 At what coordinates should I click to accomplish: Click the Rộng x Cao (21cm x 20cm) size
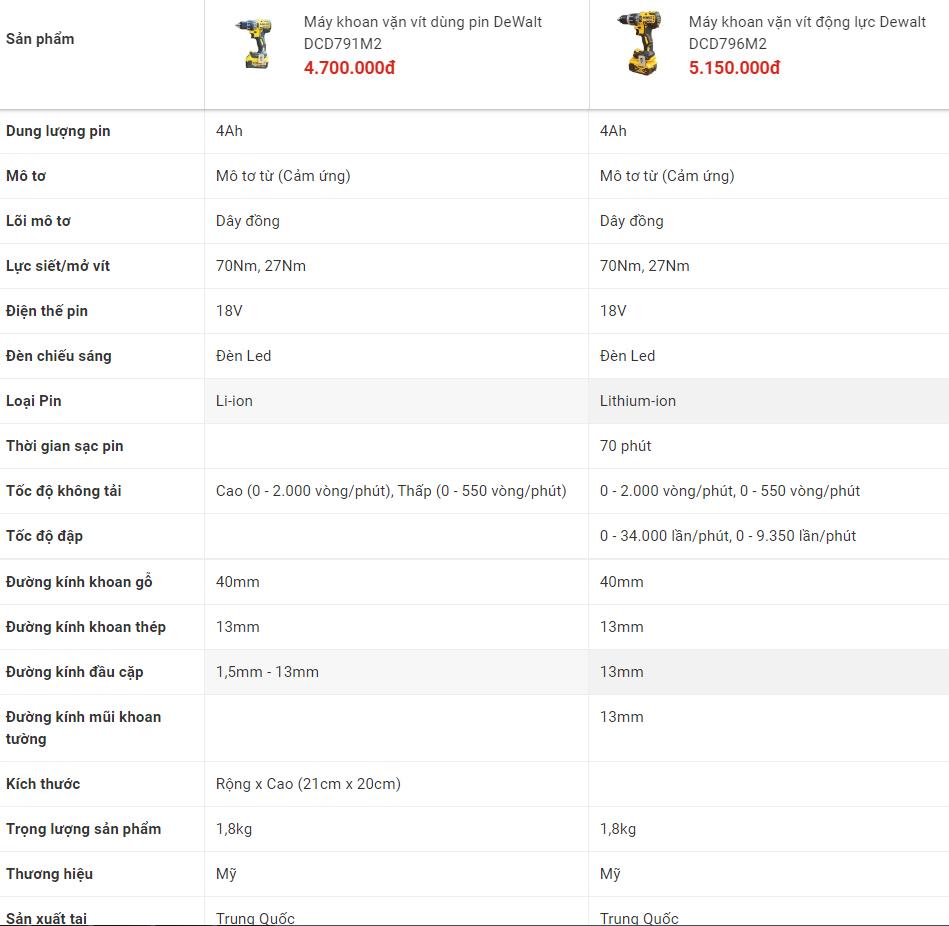[x=308, y=784]
